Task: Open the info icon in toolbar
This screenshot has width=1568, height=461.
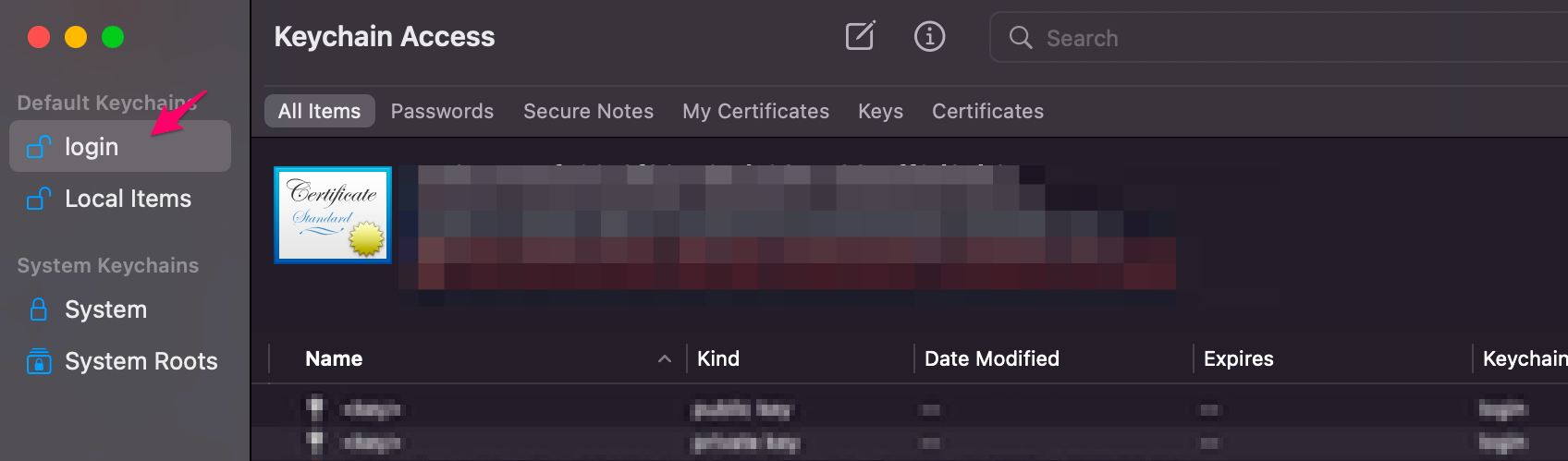Action: click(x=929, y=36)
